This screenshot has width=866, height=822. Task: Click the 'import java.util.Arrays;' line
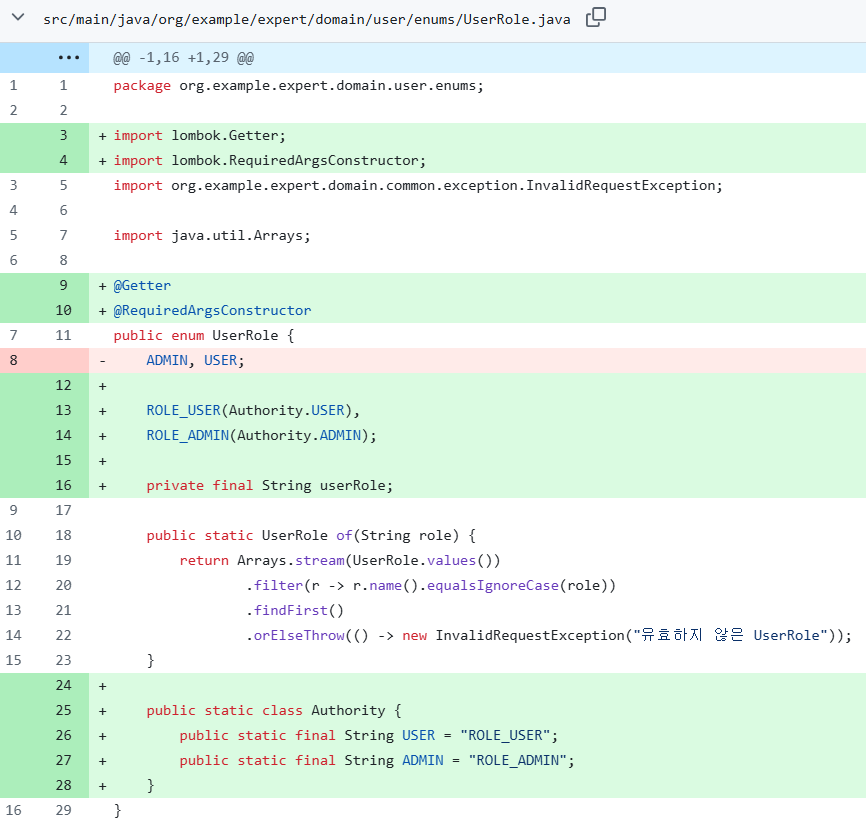click(212, 235)
